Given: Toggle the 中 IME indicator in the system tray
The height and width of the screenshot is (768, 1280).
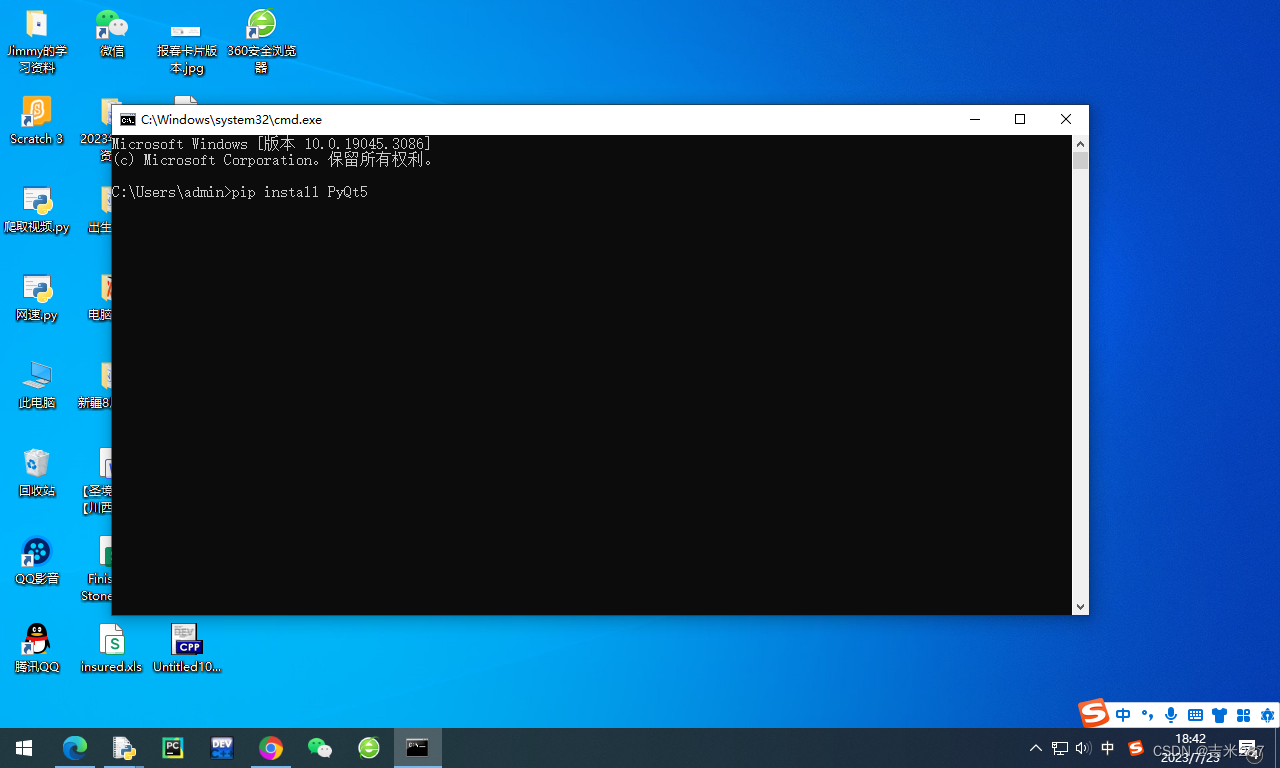Looking at the screenshot, I should pyautogui.click(x=1108, y=748).
